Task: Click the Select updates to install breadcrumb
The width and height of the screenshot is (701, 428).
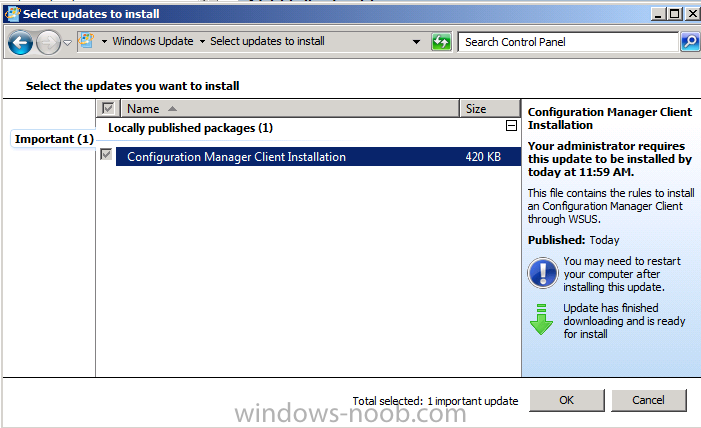Action: (x=267, y=41)
